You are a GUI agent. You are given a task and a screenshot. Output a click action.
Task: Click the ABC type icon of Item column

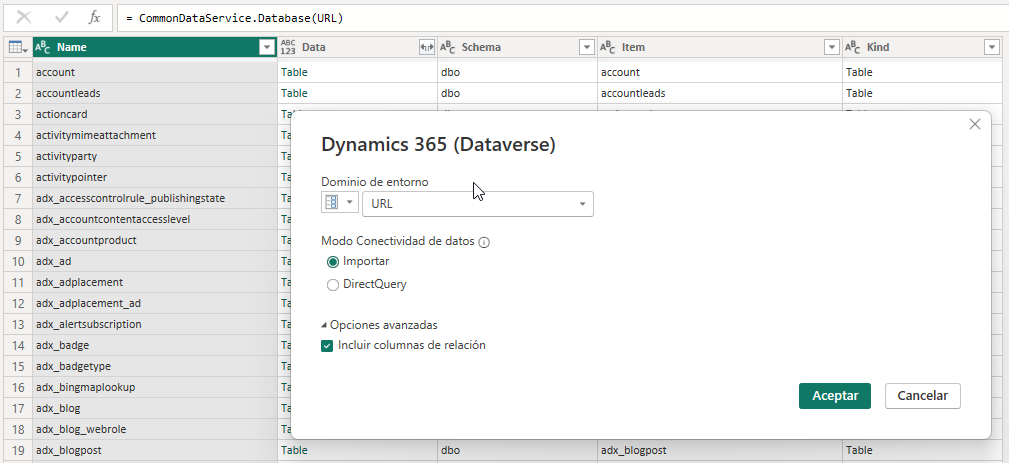point(607,47)
